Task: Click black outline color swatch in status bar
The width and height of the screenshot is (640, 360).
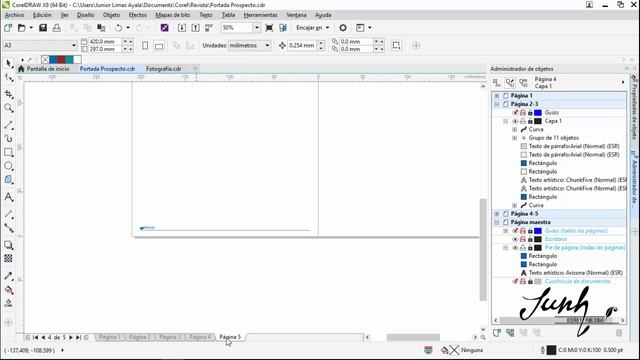Action: click(551, 350)
